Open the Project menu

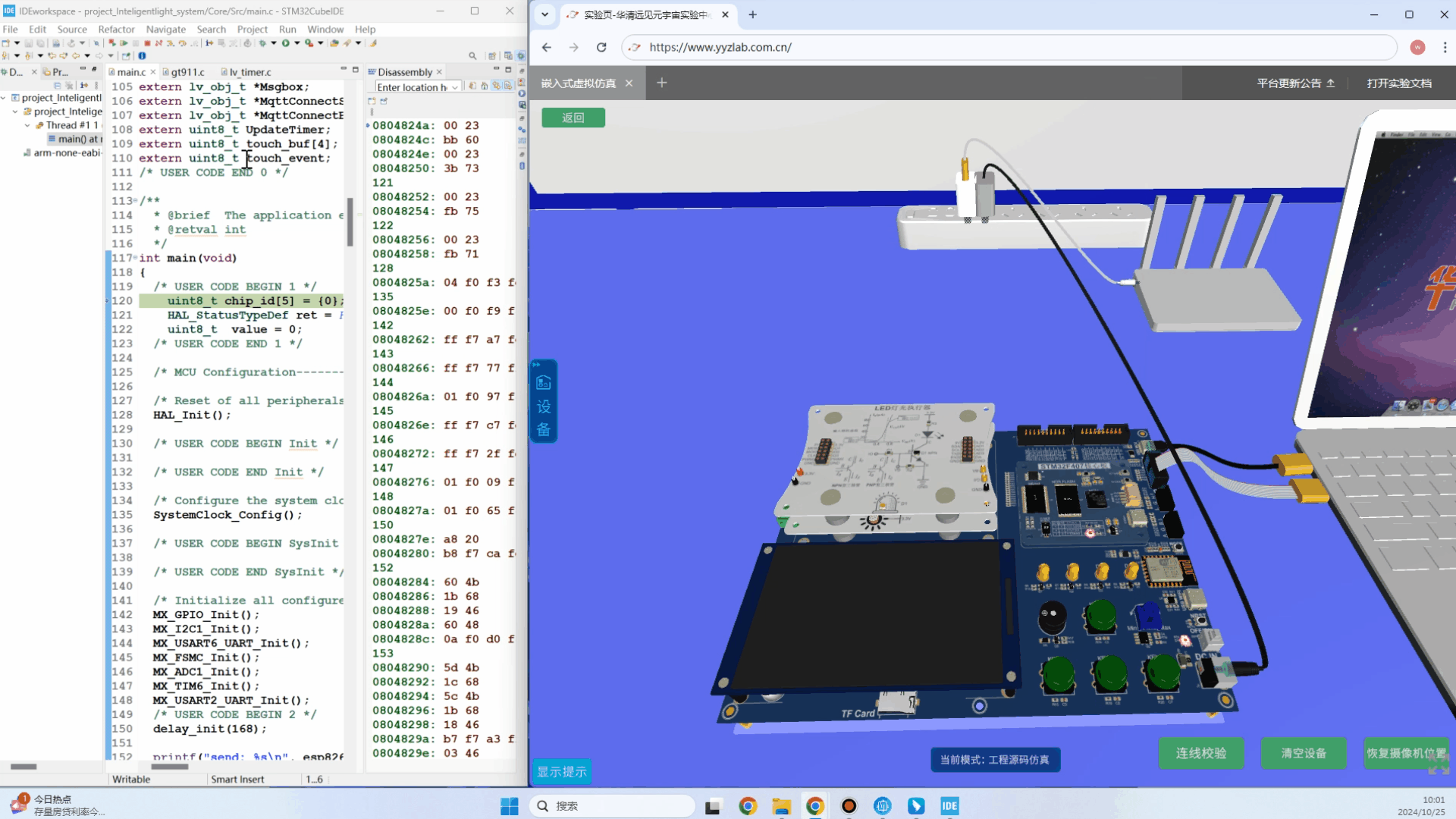coord(252,29)
